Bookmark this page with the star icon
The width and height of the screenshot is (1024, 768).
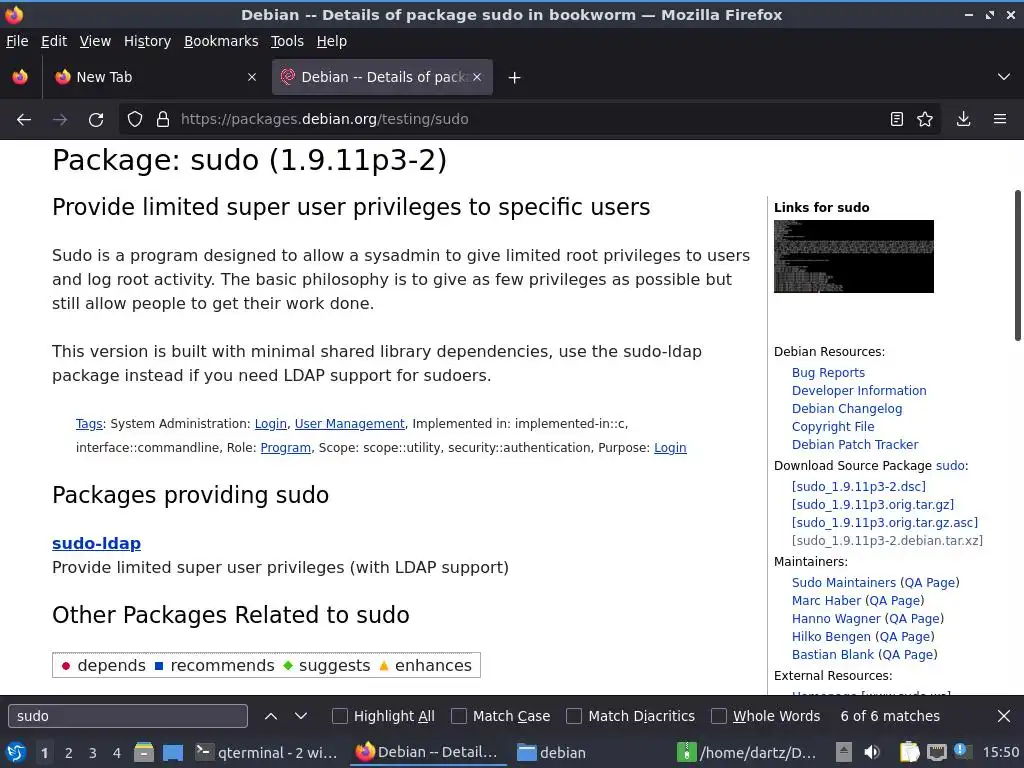(925, 120)
